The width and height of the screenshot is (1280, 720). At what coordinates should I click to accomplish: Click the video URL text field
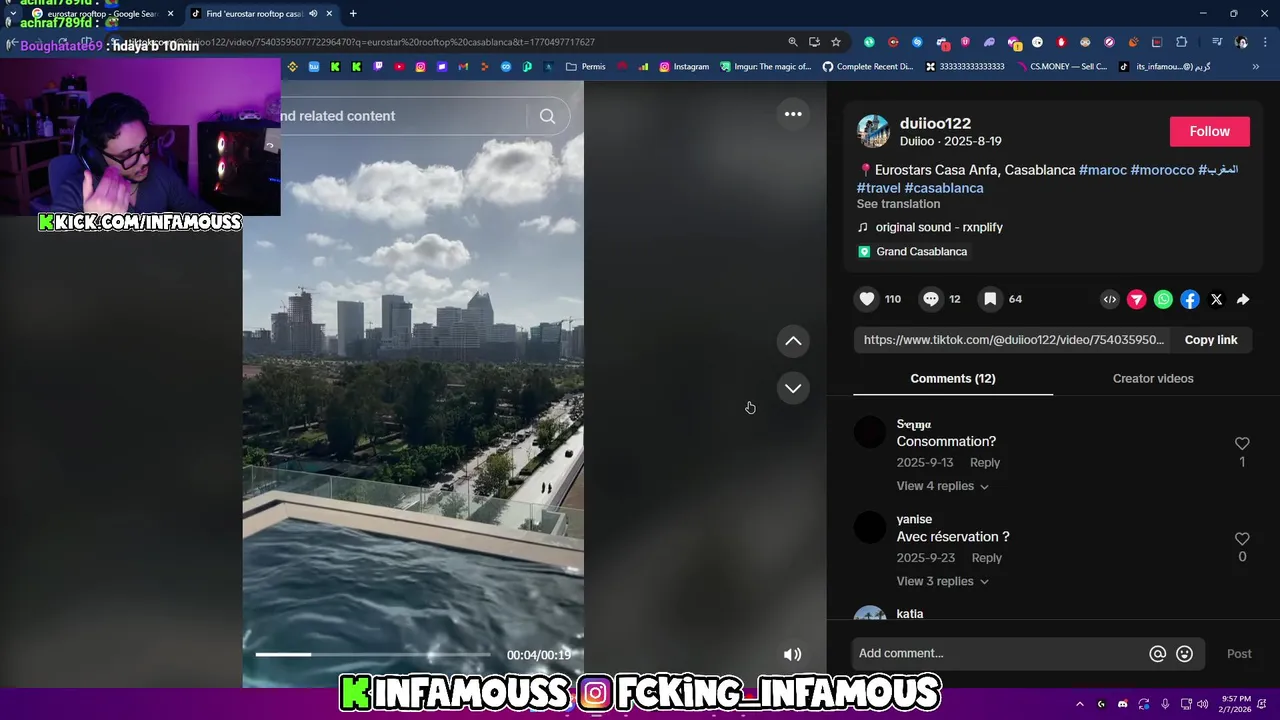1014,340
